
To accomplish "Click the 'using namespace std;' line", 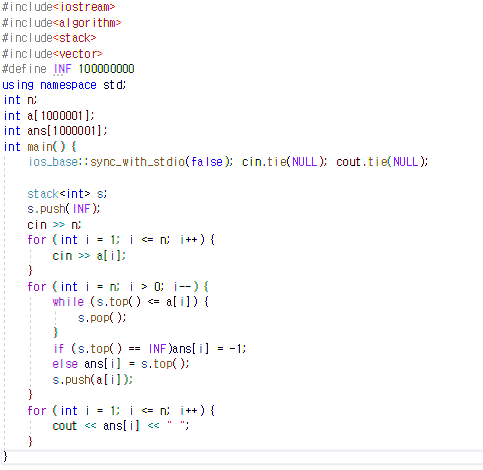I will click(64, 85).
